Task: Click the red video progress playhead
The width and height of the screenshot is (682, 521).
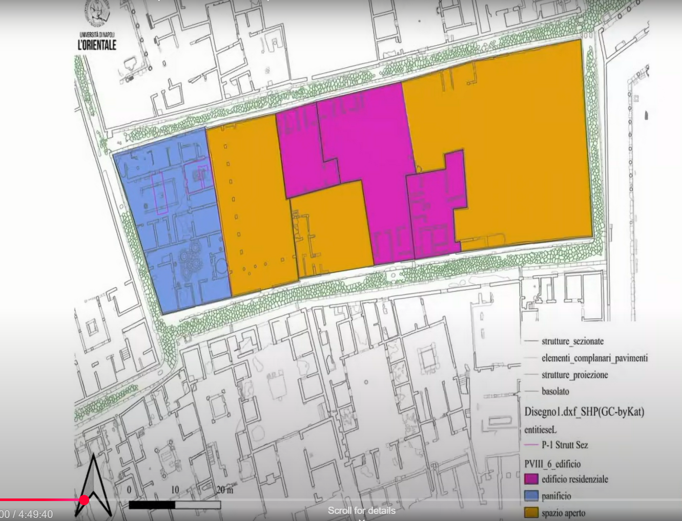Action: (x=84, y=500)
